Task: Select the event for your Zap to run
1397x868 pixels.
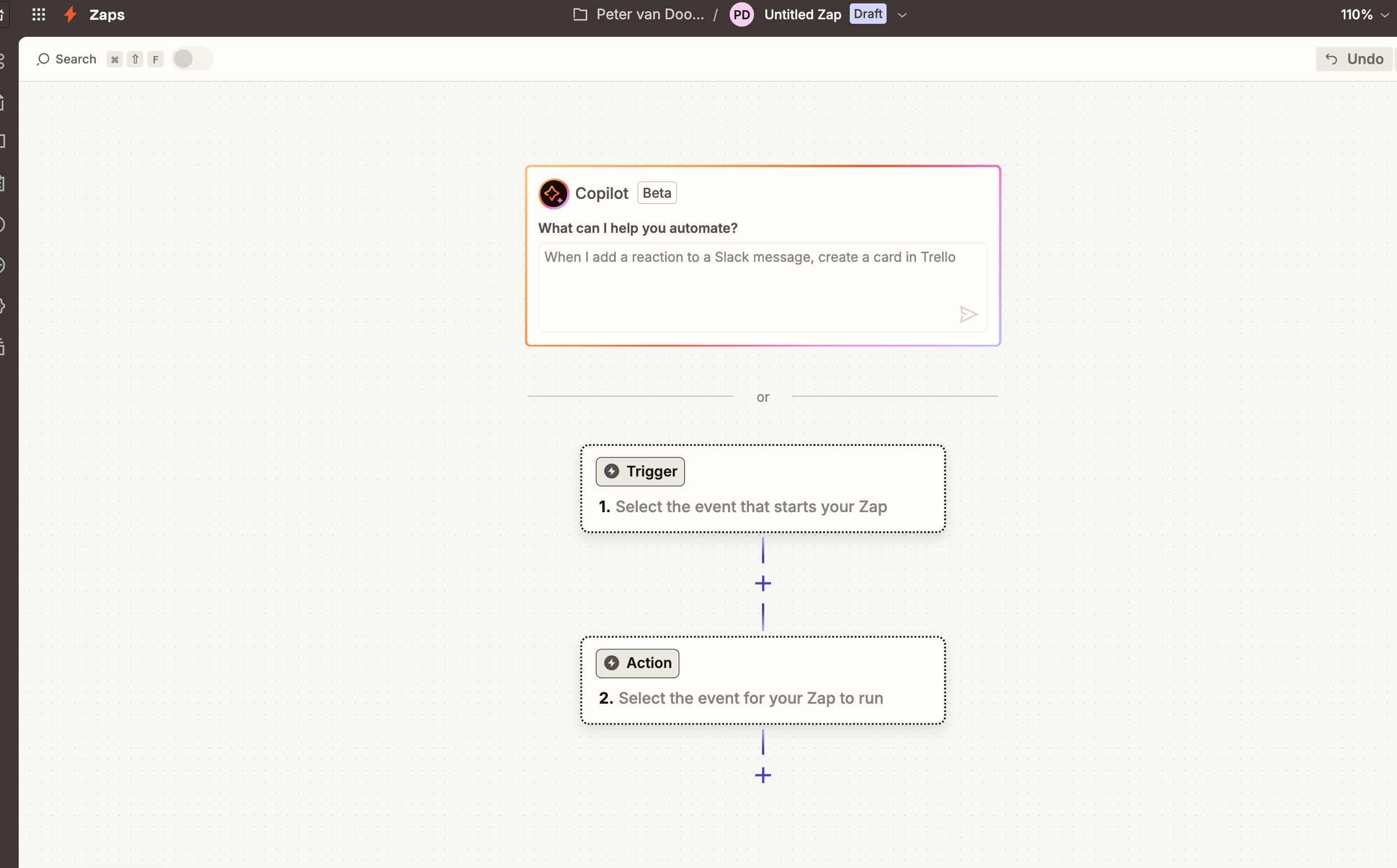Action: (749, 698)
